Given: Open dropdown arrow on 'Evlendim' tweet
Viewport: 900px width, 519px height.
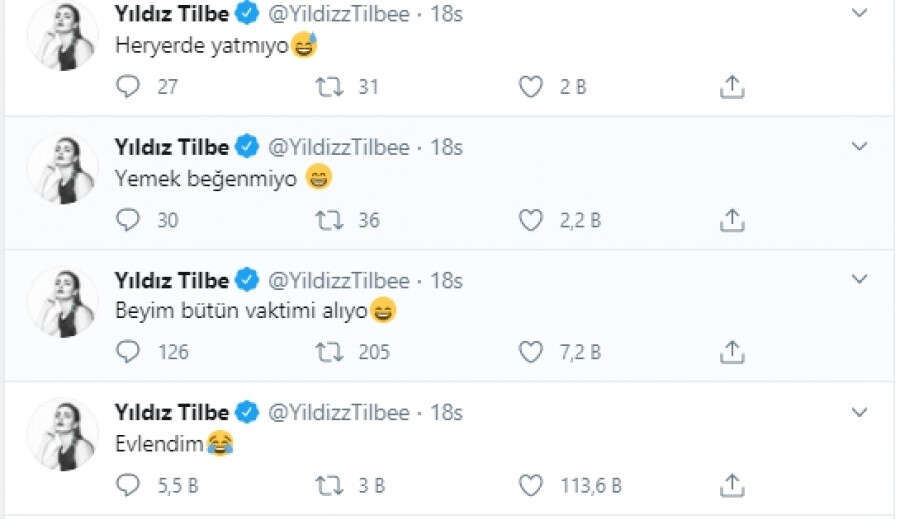Looking at the screenshot, I should pyautogui.click(x=859, y=412).
